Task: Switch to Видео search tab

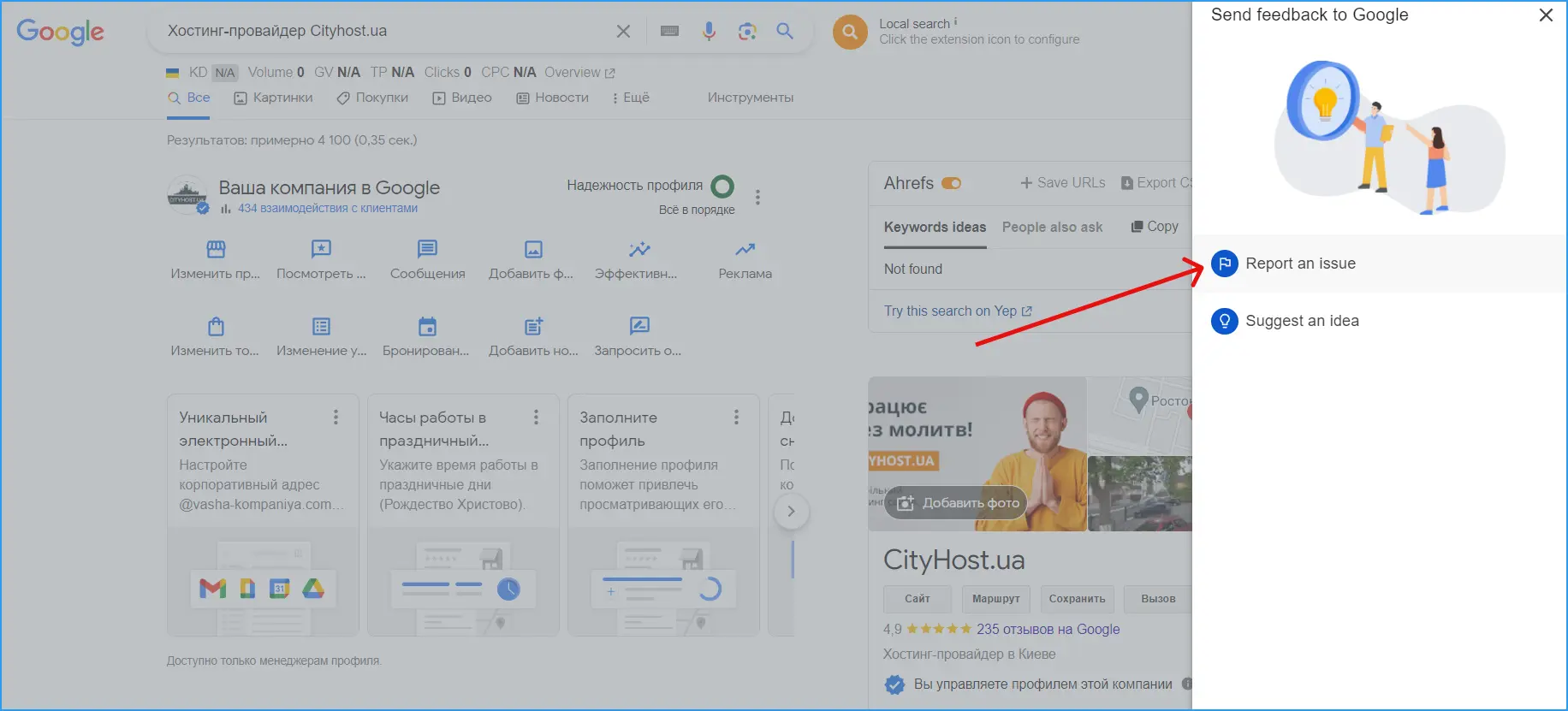Action: pos(462,98)
